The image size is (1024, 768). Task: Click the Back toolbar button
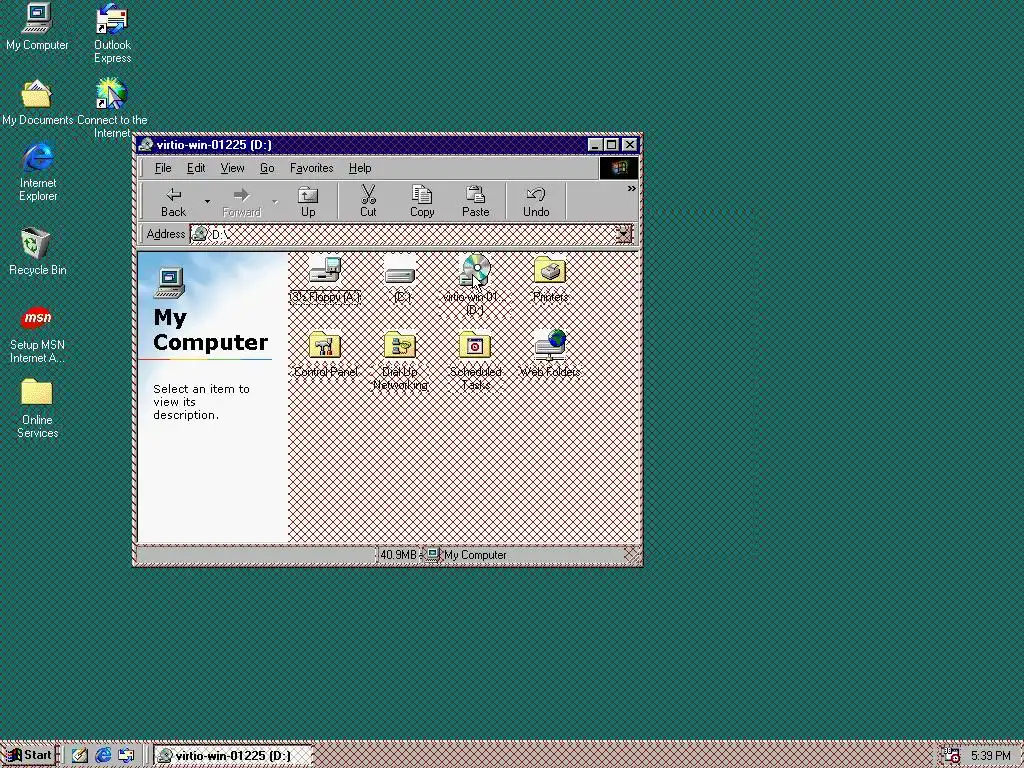[x=173, y=202]
